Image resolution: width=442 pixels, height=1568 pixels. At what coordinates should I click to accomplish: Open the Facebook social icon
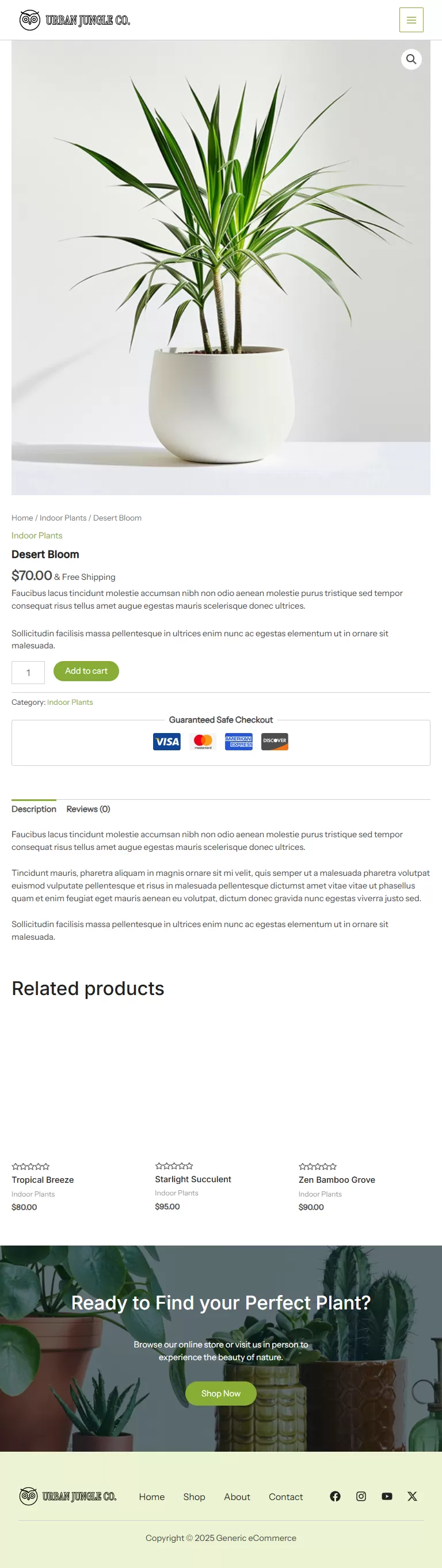[x=335, y=1496]
